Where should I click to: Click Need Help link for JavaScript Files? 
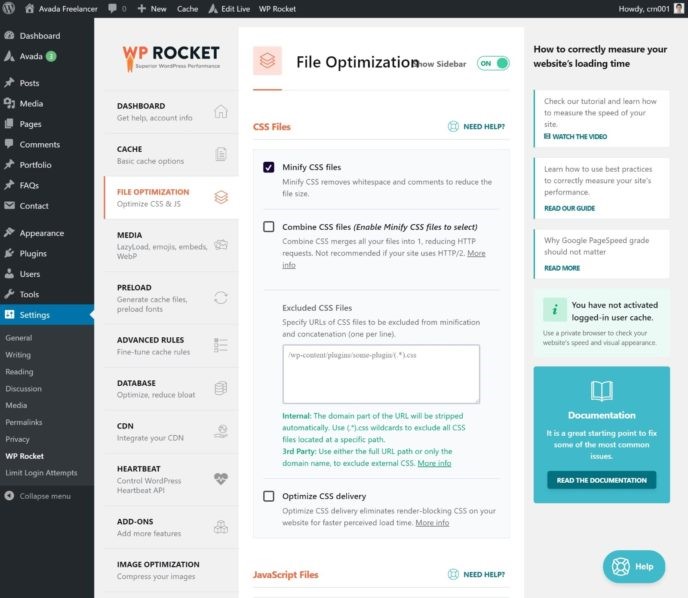click(x=484, y=574)
